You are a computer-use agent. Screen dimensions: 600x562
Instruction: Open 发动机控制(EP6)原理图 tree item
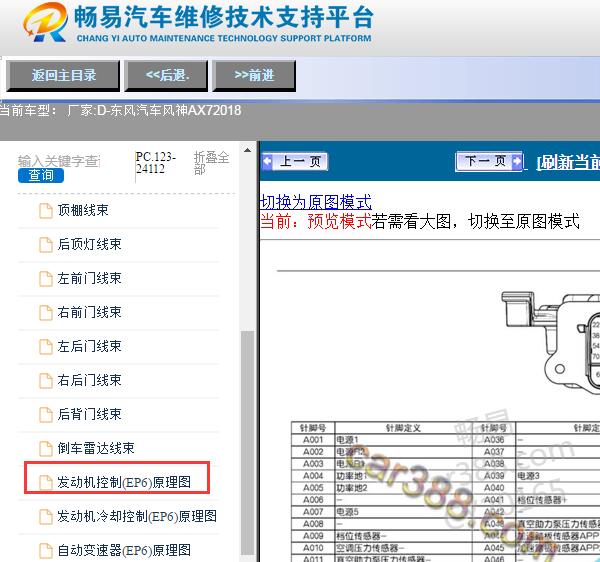click(x=124, y=482)
